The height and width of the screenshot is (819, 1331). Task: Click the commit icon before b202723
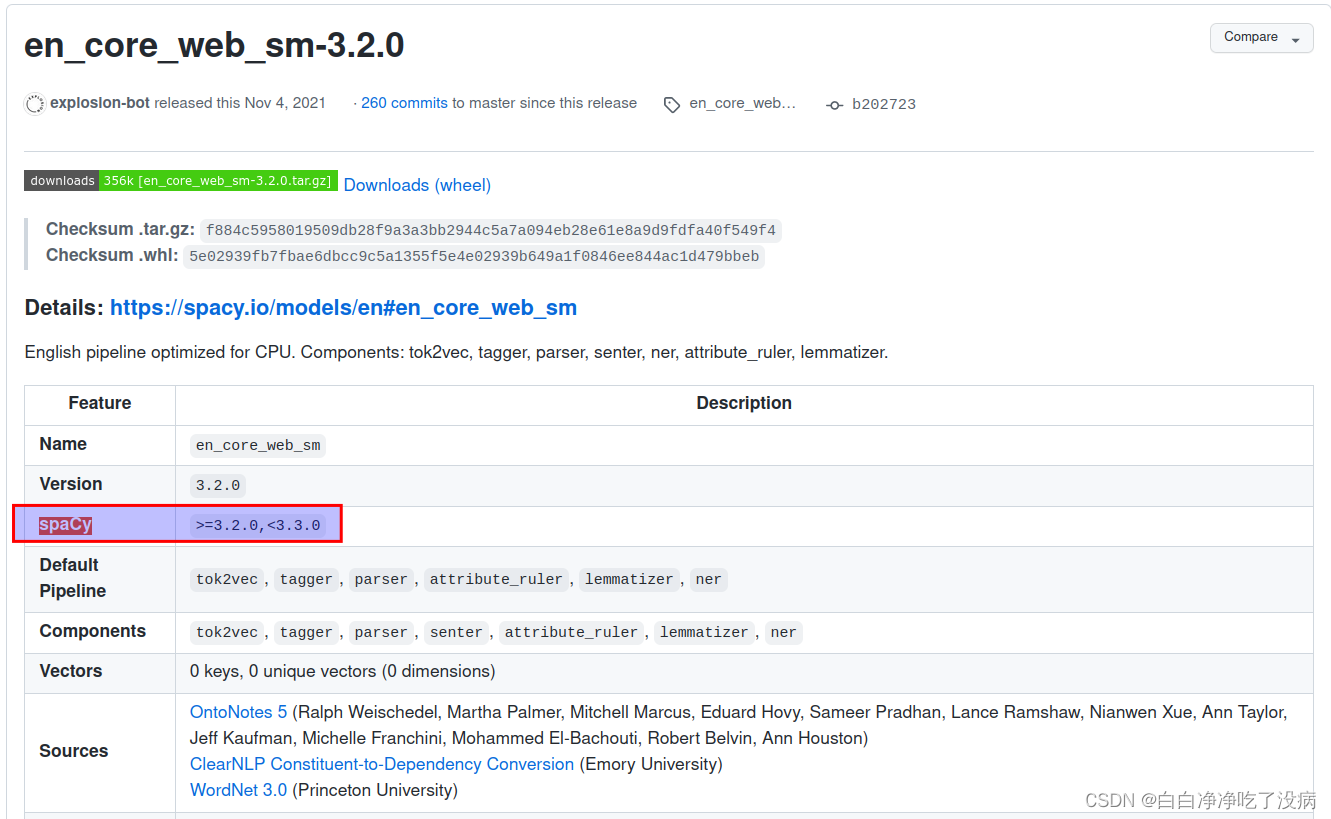[x=834, y=104]
